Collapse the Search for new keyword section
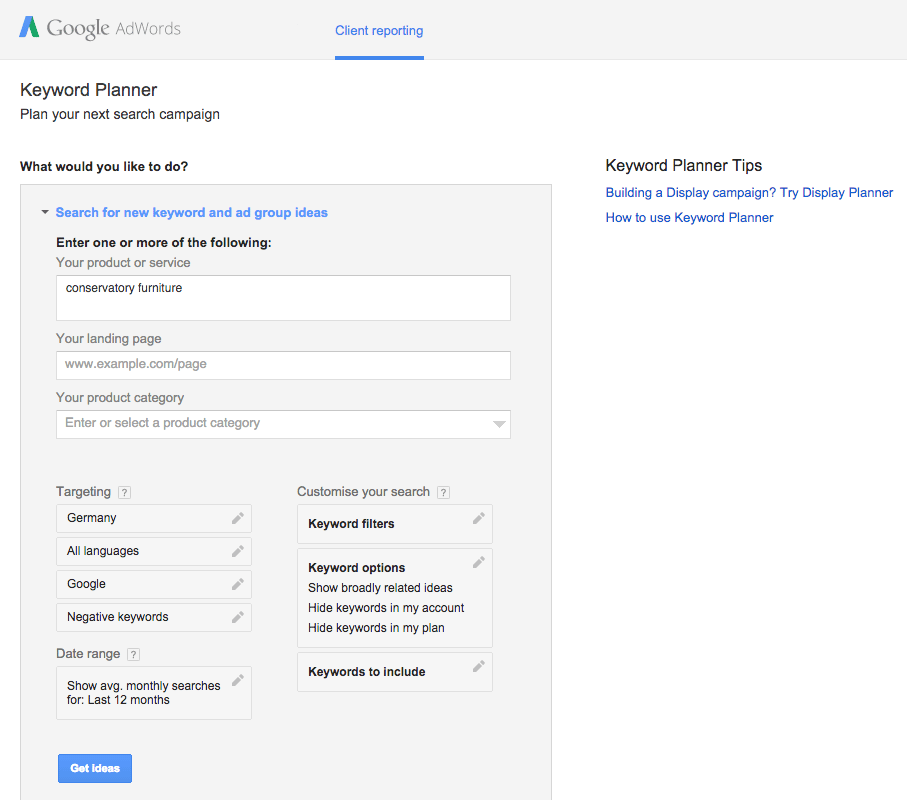The height and width of the screenshot is (800, 907). tap(45, 212)
